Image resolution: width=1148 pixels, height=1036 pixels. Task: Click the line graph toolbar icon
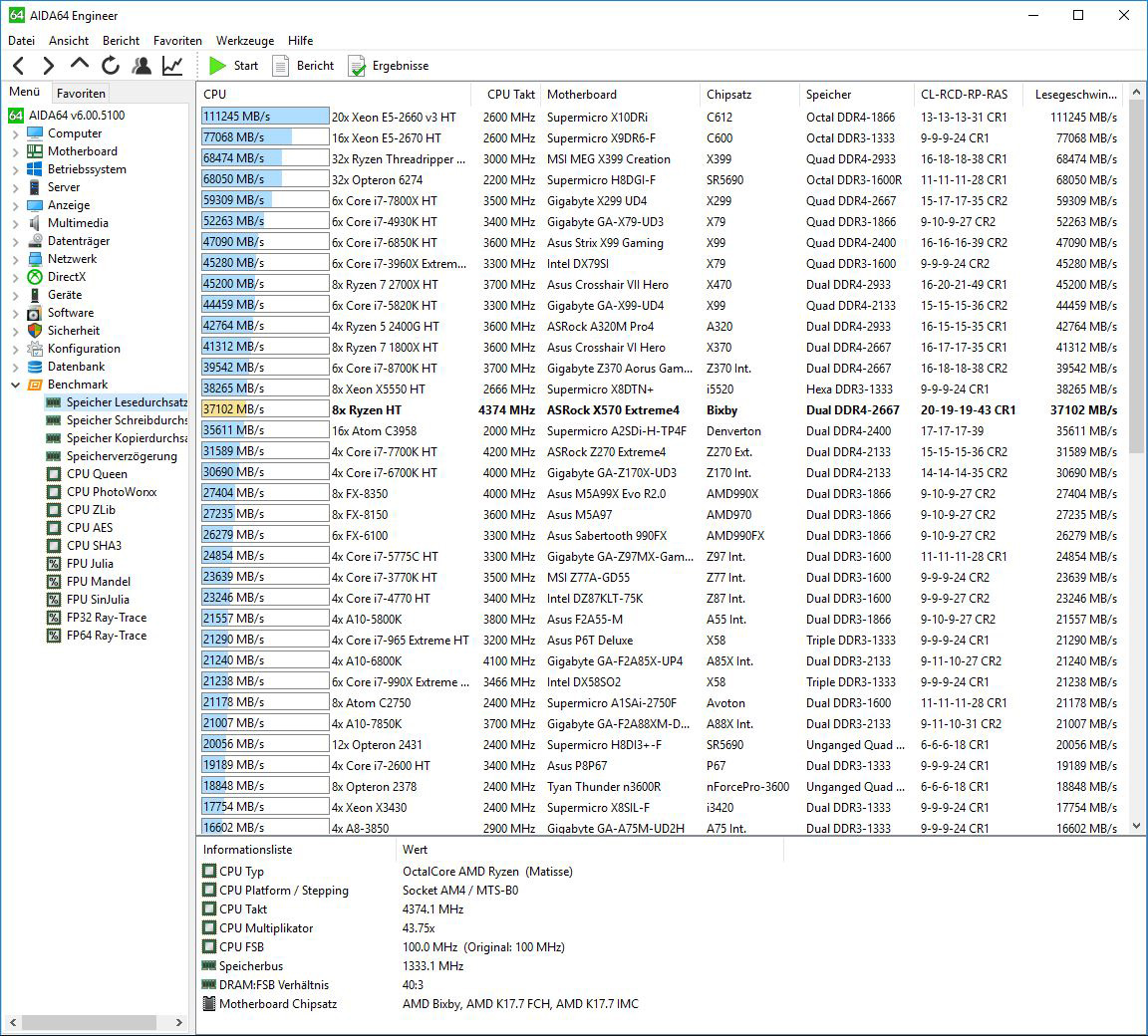(x=172, y=66)
